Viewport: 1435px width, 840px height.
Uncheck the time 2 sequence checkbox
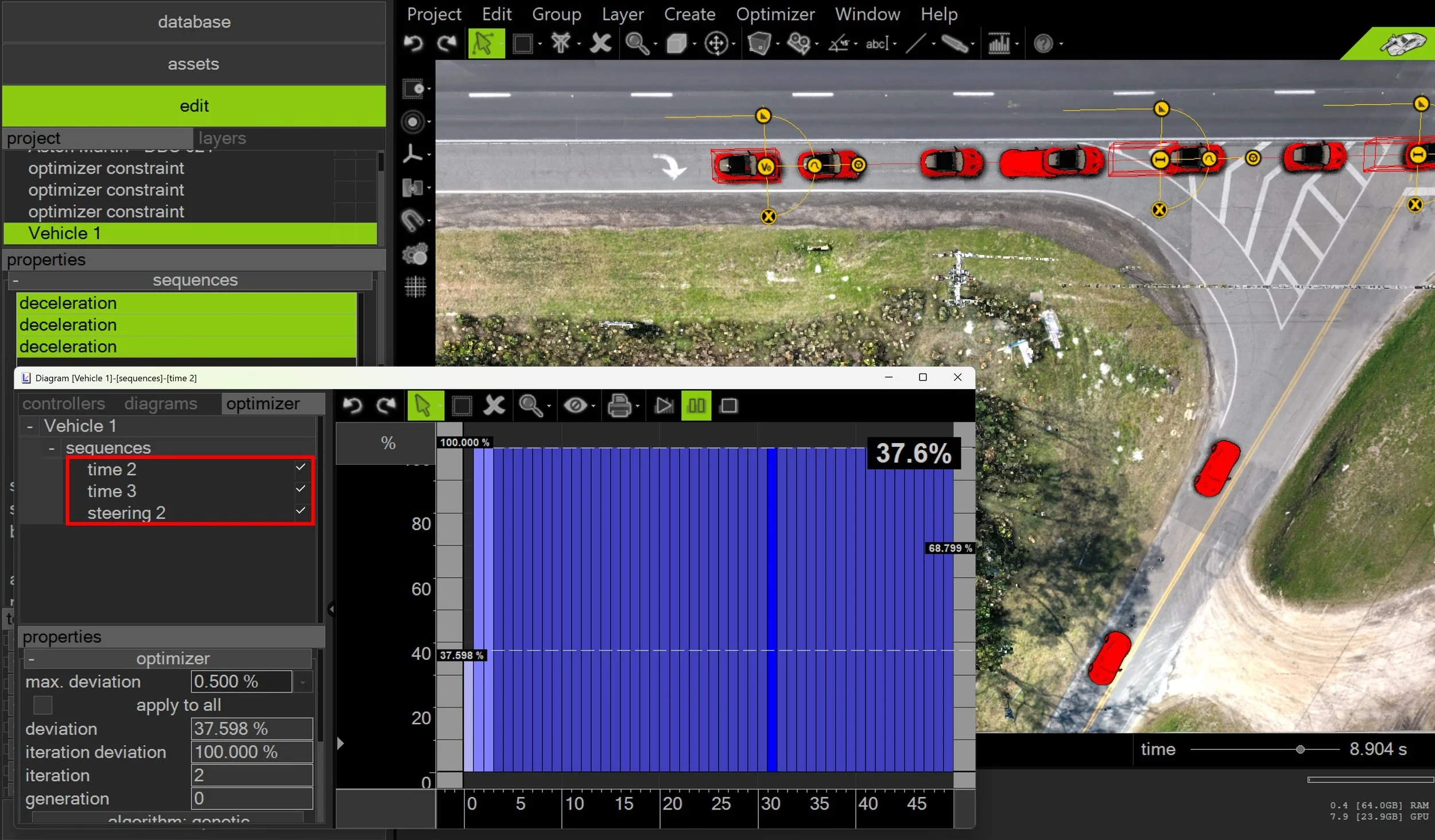point(300,467)
